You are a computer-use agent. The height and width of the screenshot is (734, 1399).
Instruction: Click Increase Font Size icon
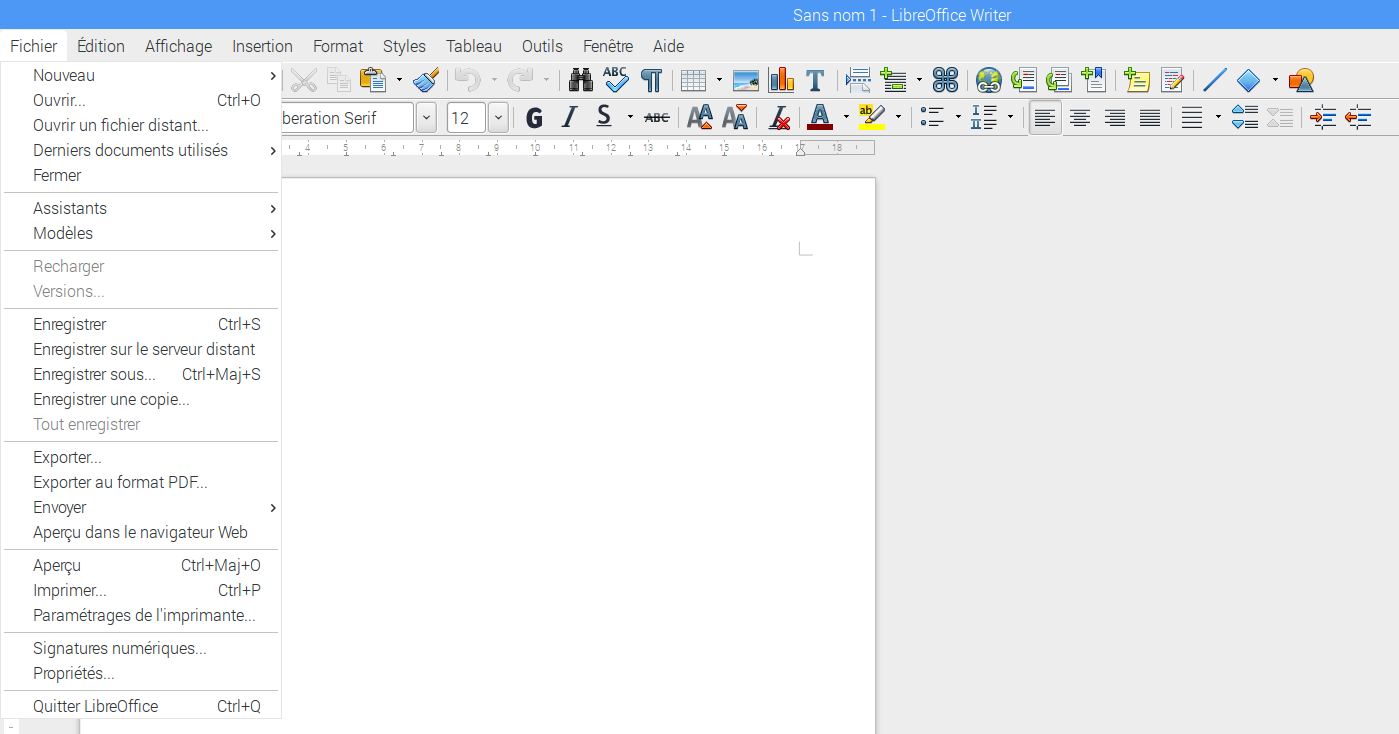pyautogui.click(x=700, y=118)
